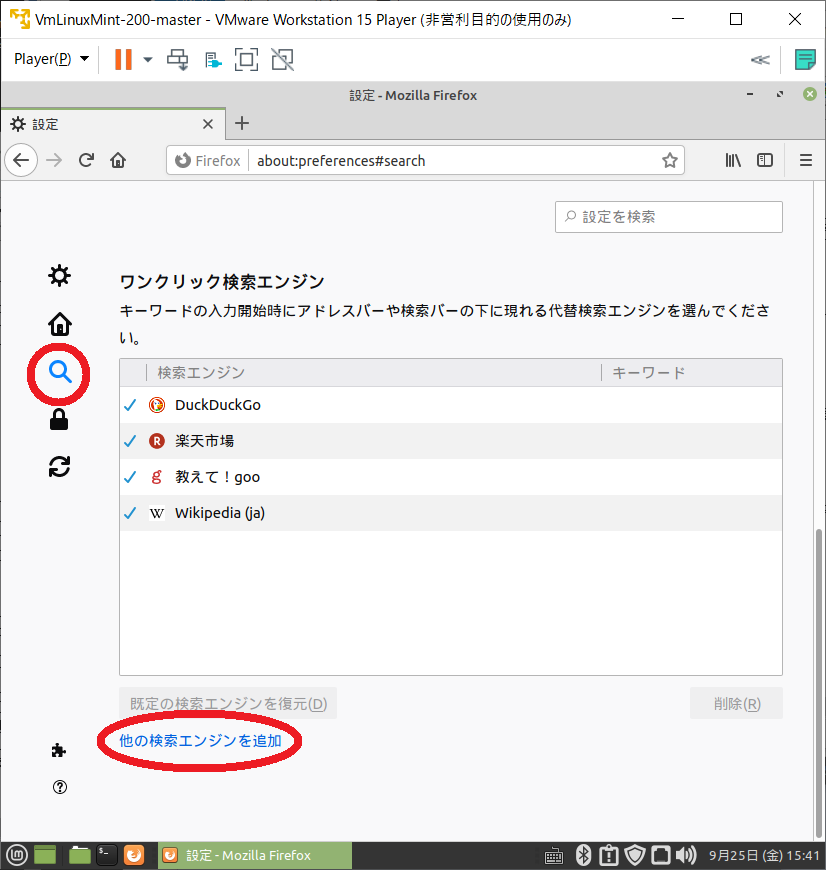Launch Firefox from the panel launcher
Screen dimensions: 826x870
tap(134, 855)
